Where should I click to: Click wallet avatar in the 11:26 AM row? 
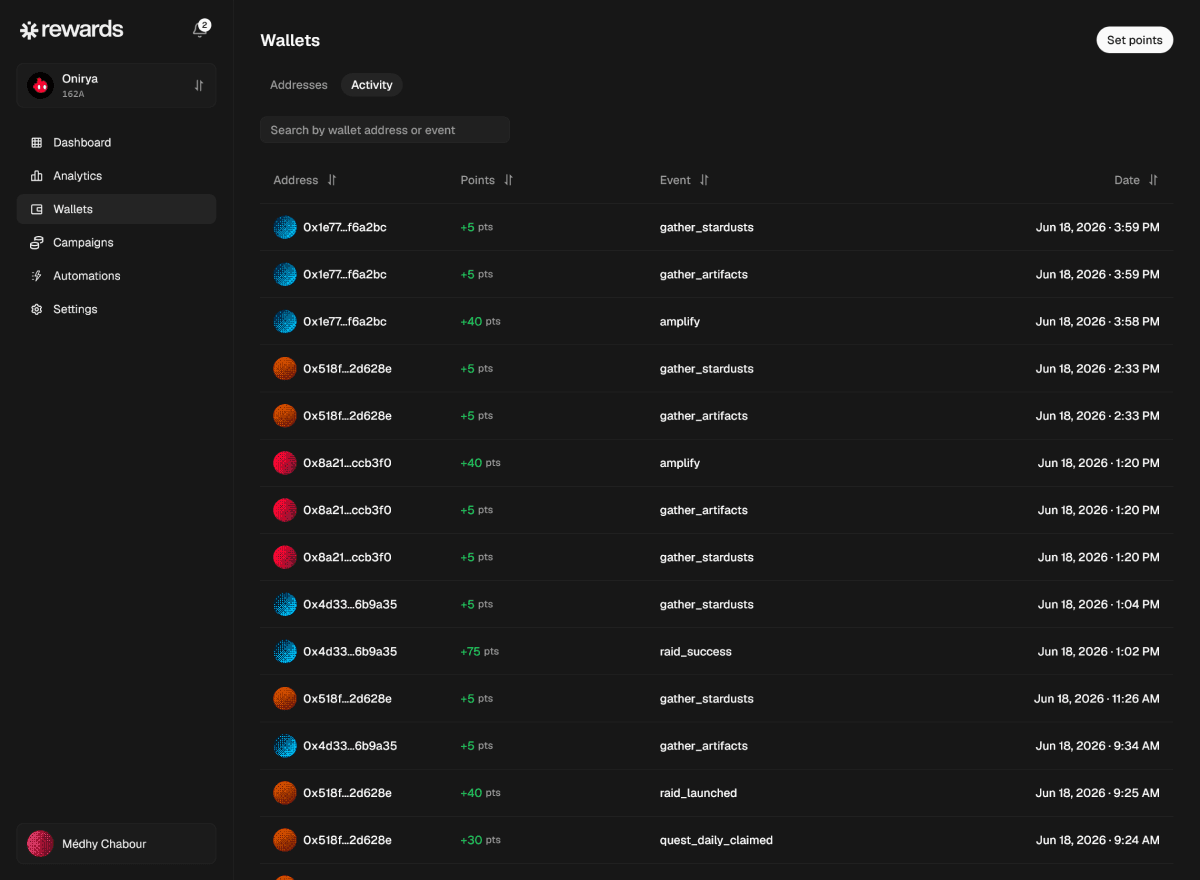point(285,699)
